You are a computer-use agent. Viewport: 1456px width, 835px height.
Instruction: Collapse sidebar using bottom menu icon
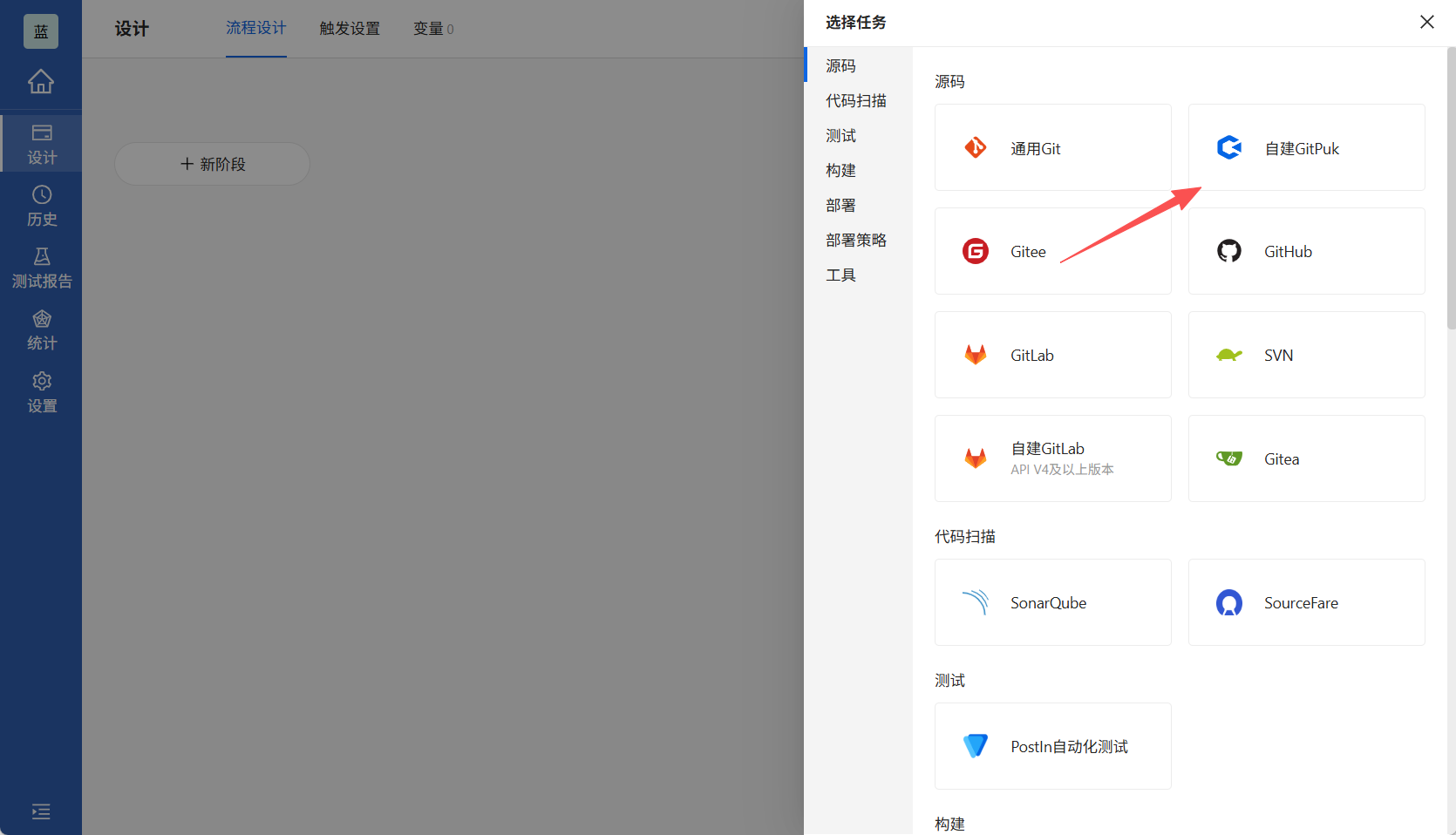(41, 811)
